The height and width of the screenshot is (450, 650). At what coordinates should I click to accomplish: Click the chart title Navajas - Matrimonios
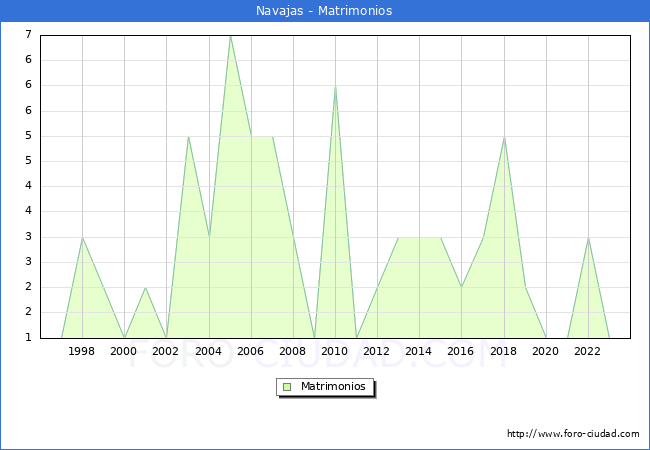tap(325, 11)
